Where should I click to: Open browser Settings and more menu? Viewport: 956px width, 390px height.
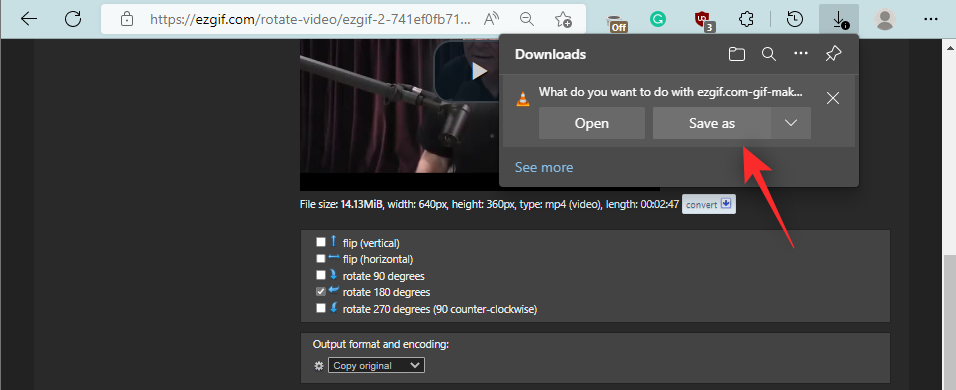(930, 20)
